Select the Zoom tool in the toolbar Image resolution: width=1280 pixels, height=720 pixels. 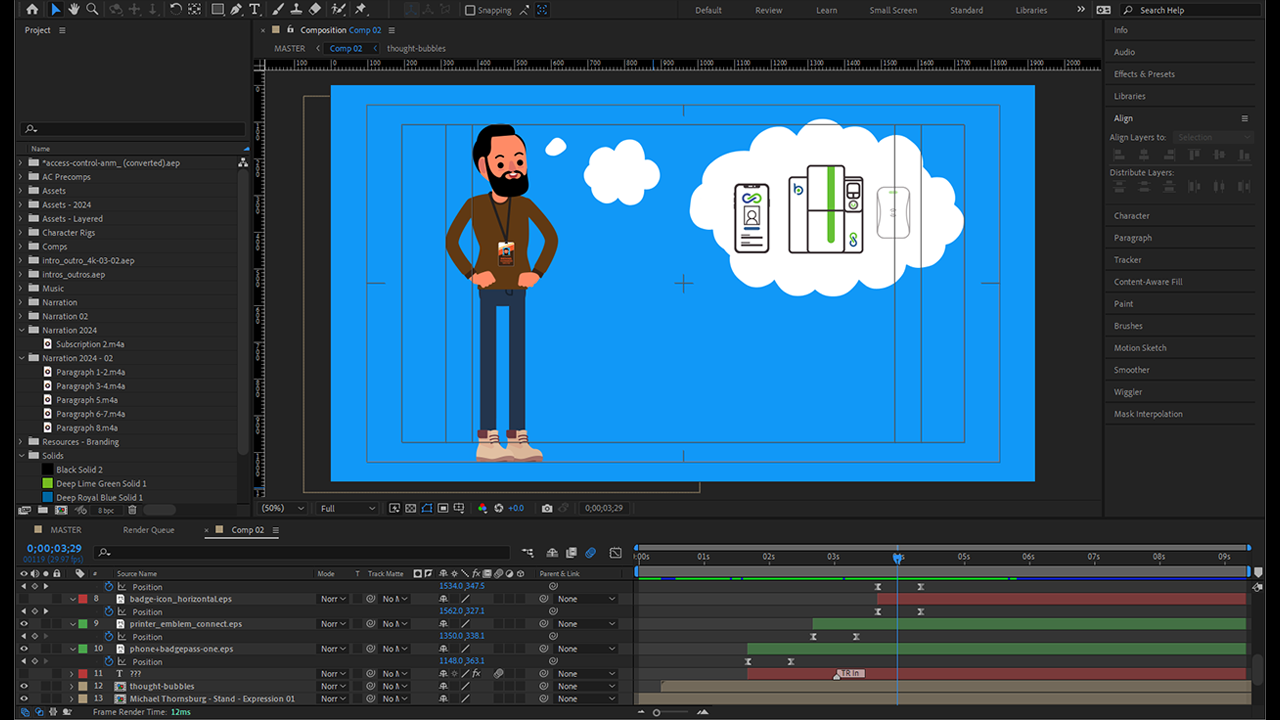[x=92, y=9]
